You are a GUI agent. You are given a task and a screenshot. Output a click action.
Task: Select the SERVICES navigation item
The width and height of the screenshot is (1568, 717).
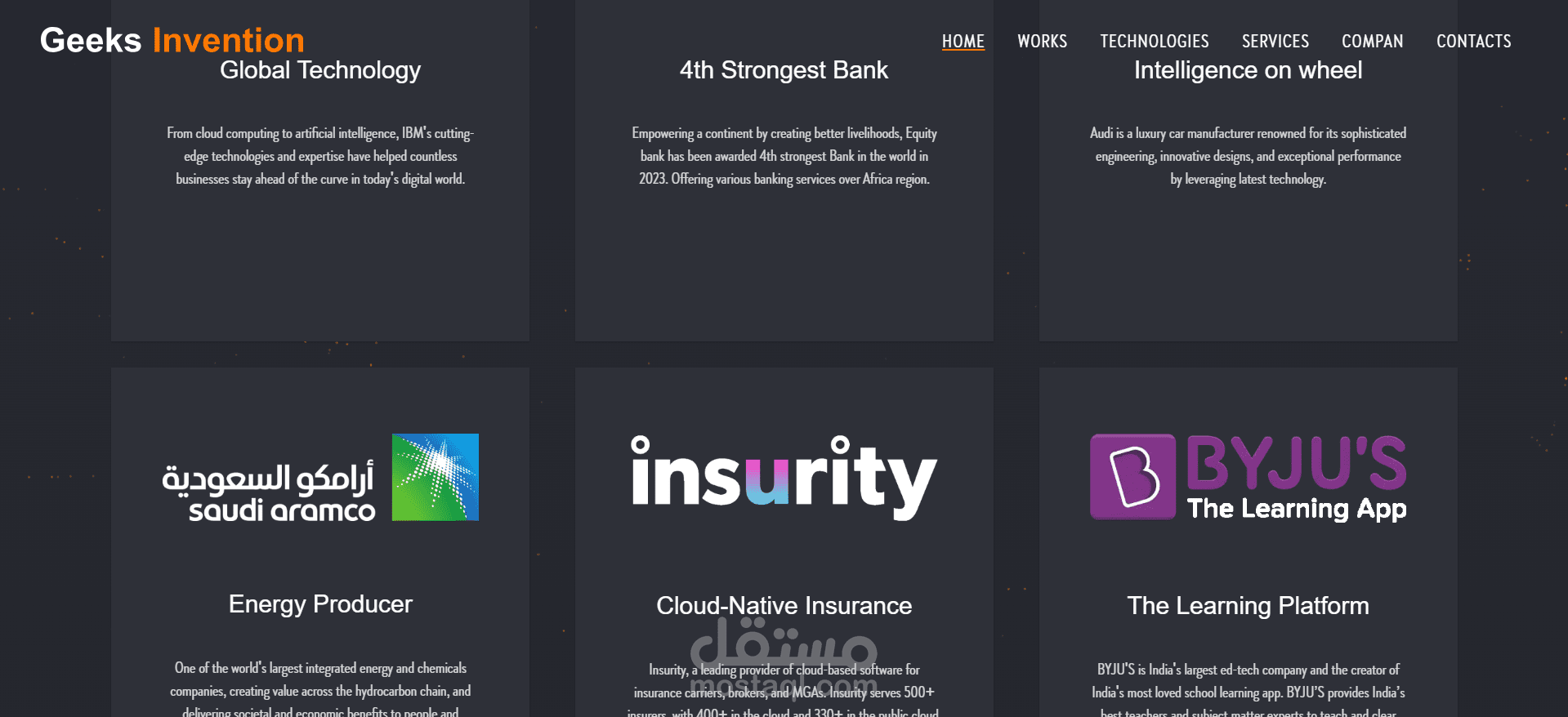1275,41
